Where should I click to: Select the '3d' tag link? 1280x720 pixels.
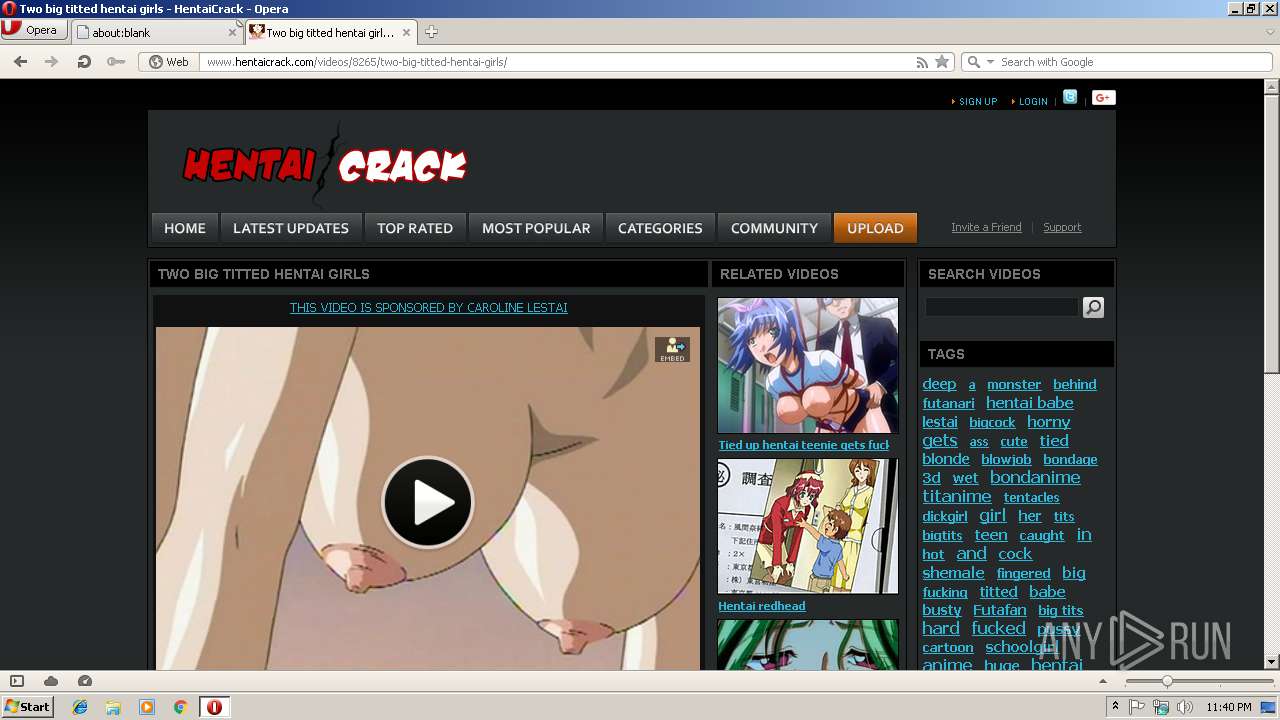931,478
